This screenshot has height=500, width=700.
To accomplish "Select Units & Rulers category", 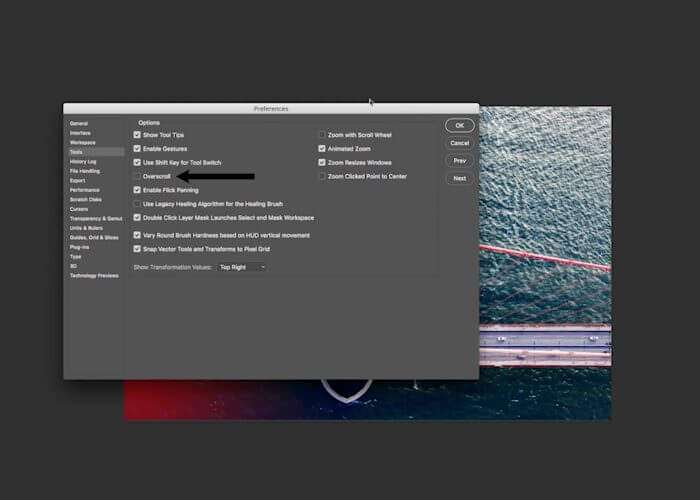I will tap(86, 228).
